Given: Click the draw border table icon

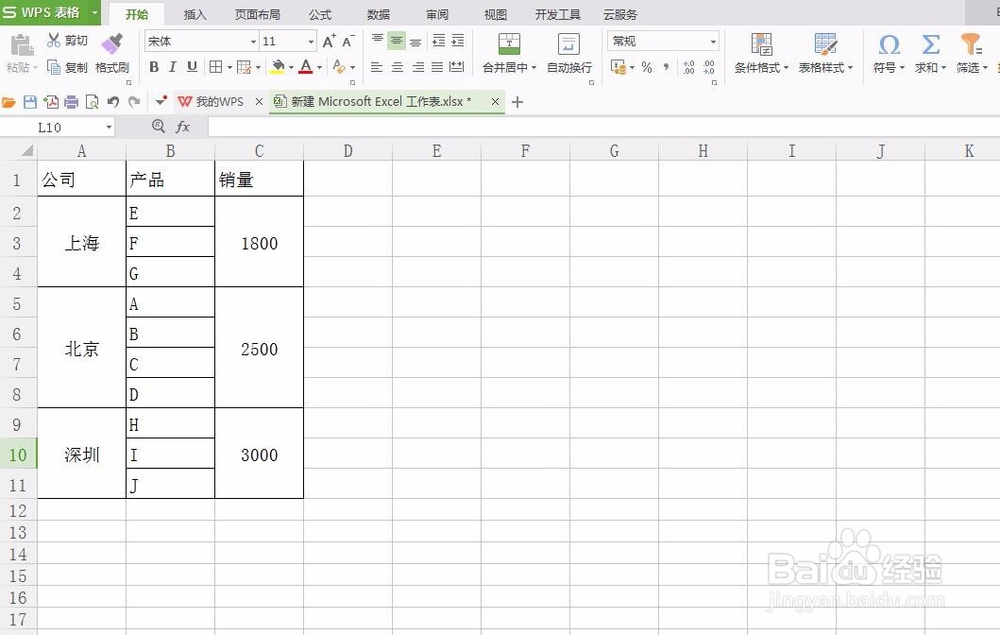Looking at the screenshot, I should coord(244,67).
